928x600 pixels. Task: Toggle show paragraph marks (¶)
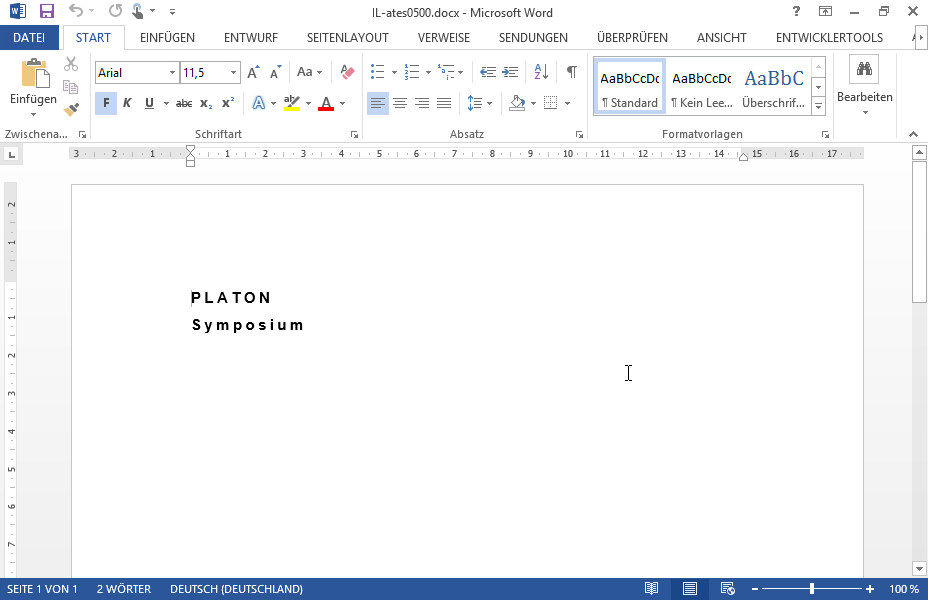(572, 72)
